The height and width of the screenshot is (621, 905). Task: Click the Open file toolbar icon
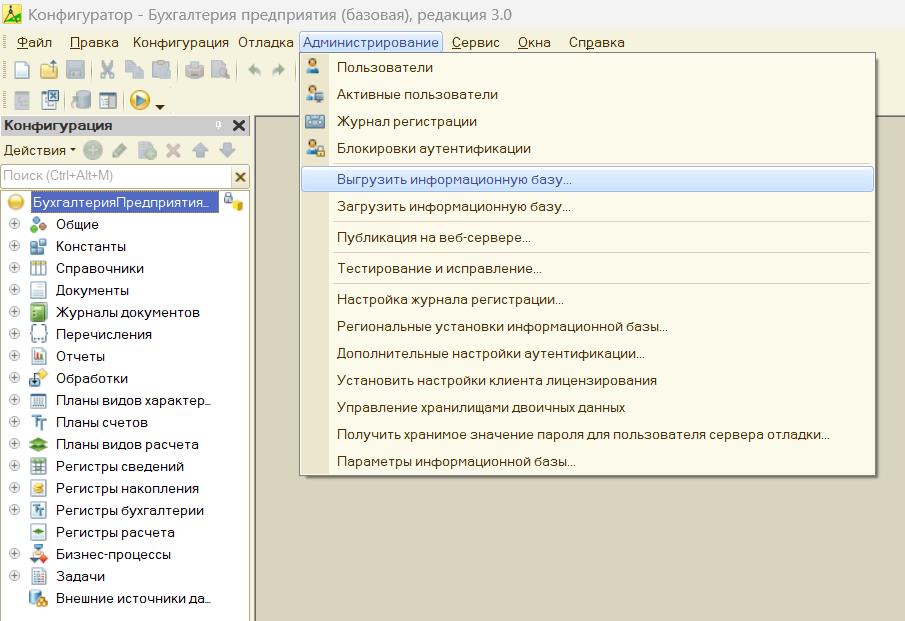(x=49, y=70)
